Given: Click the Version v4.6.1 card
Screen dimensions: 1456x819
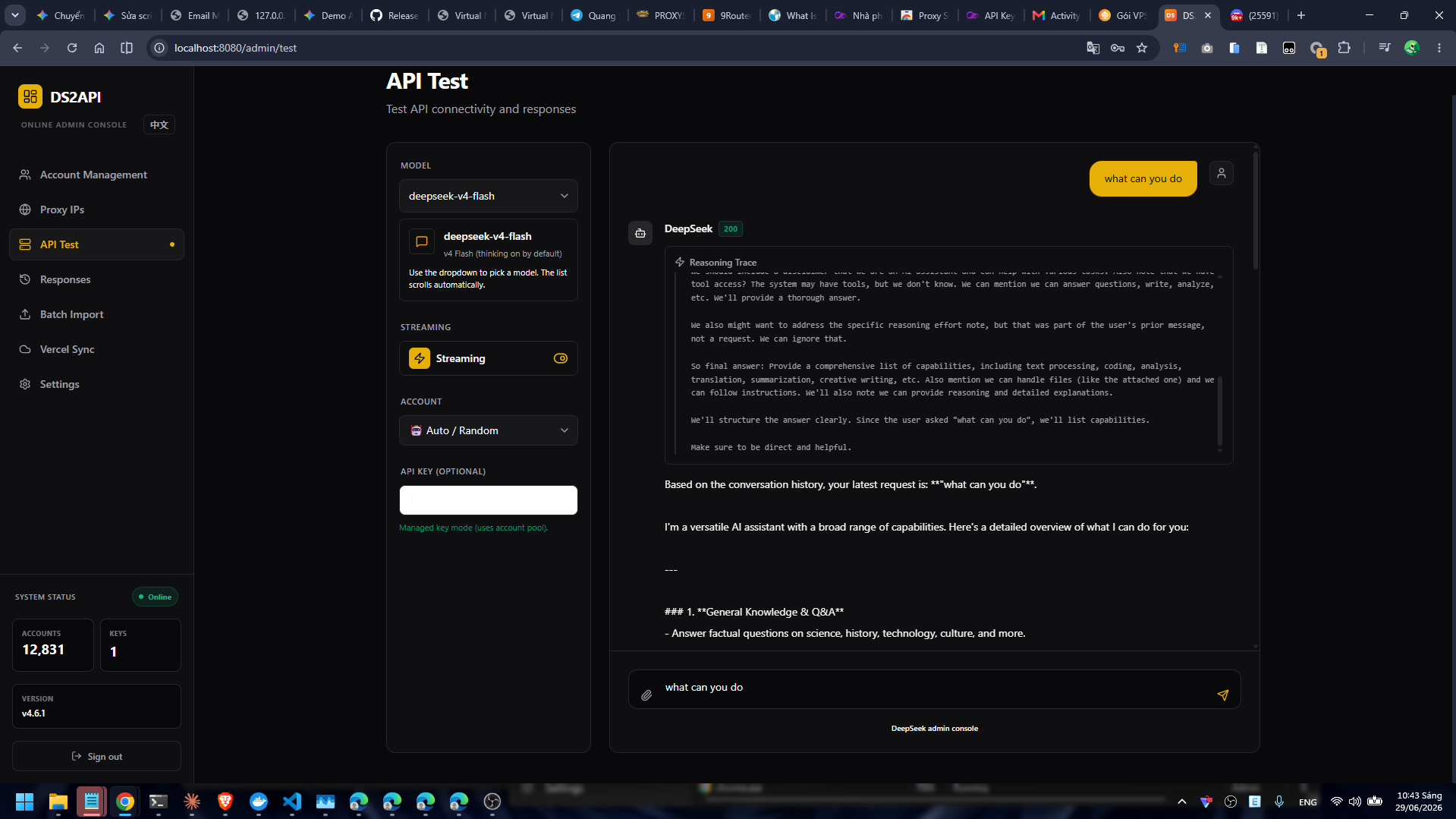Looking at the screenshot, I should pyautogui.click(x=96, y=706).
